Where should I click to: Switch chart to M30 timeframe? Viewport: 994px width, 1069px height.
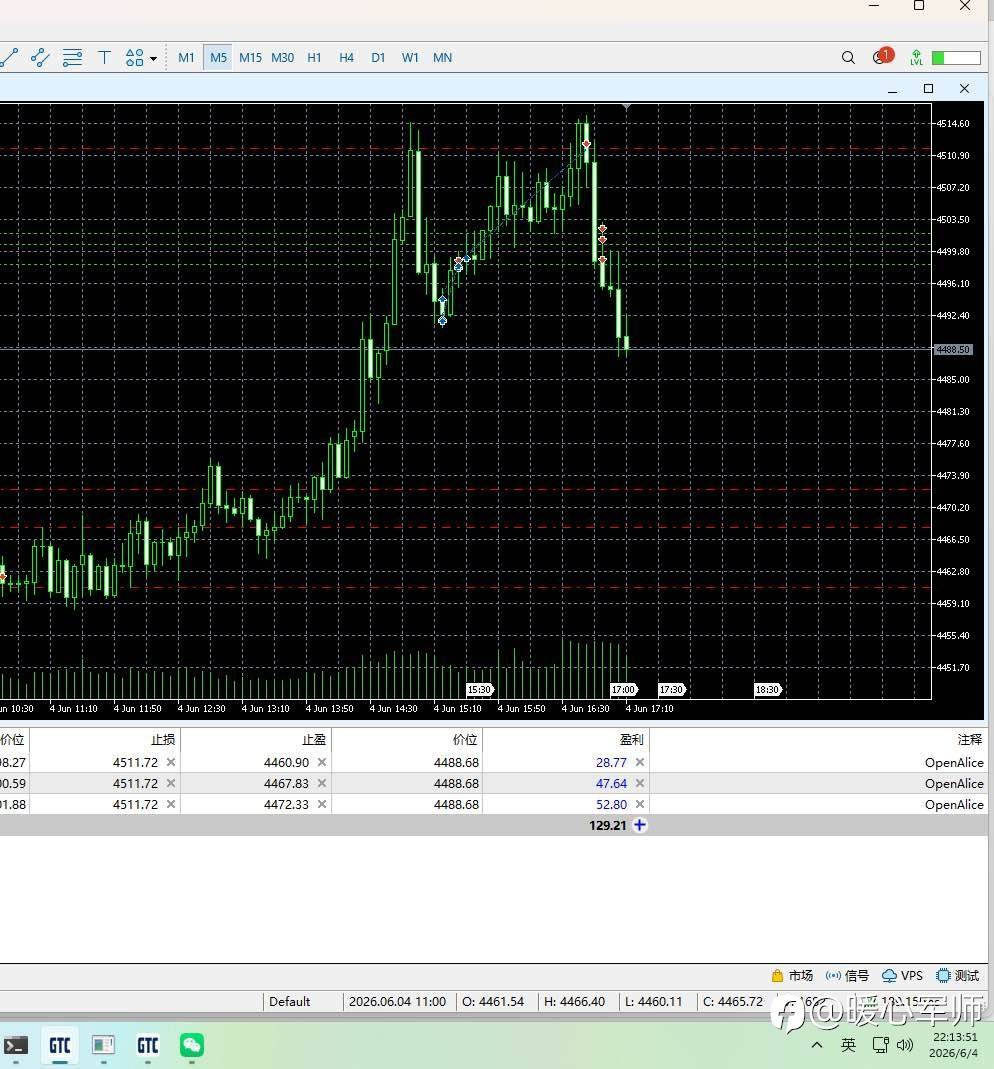(x=282, y=58)
